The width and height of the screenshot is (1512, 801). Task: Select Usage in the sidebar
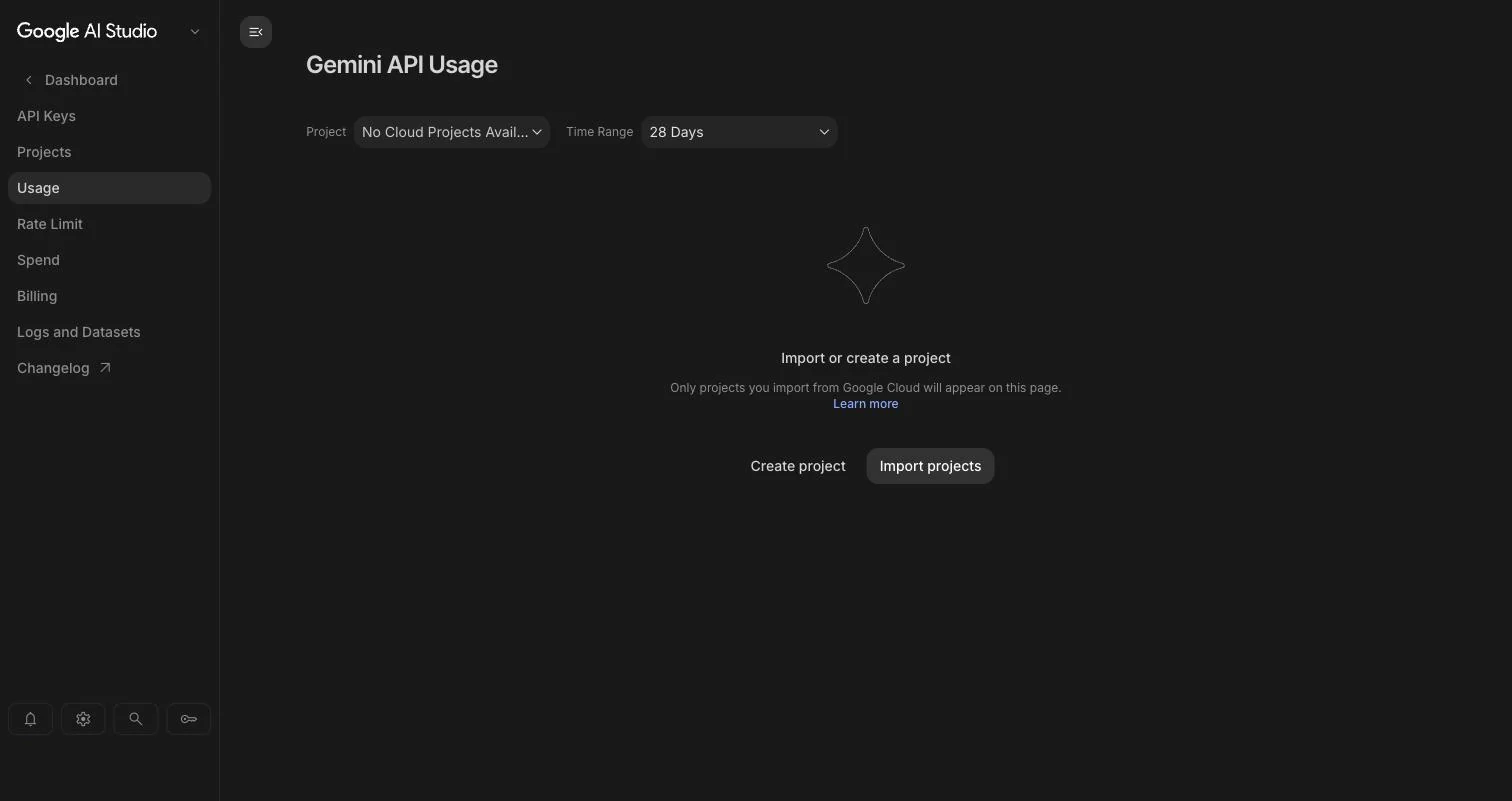pos(109,188)
